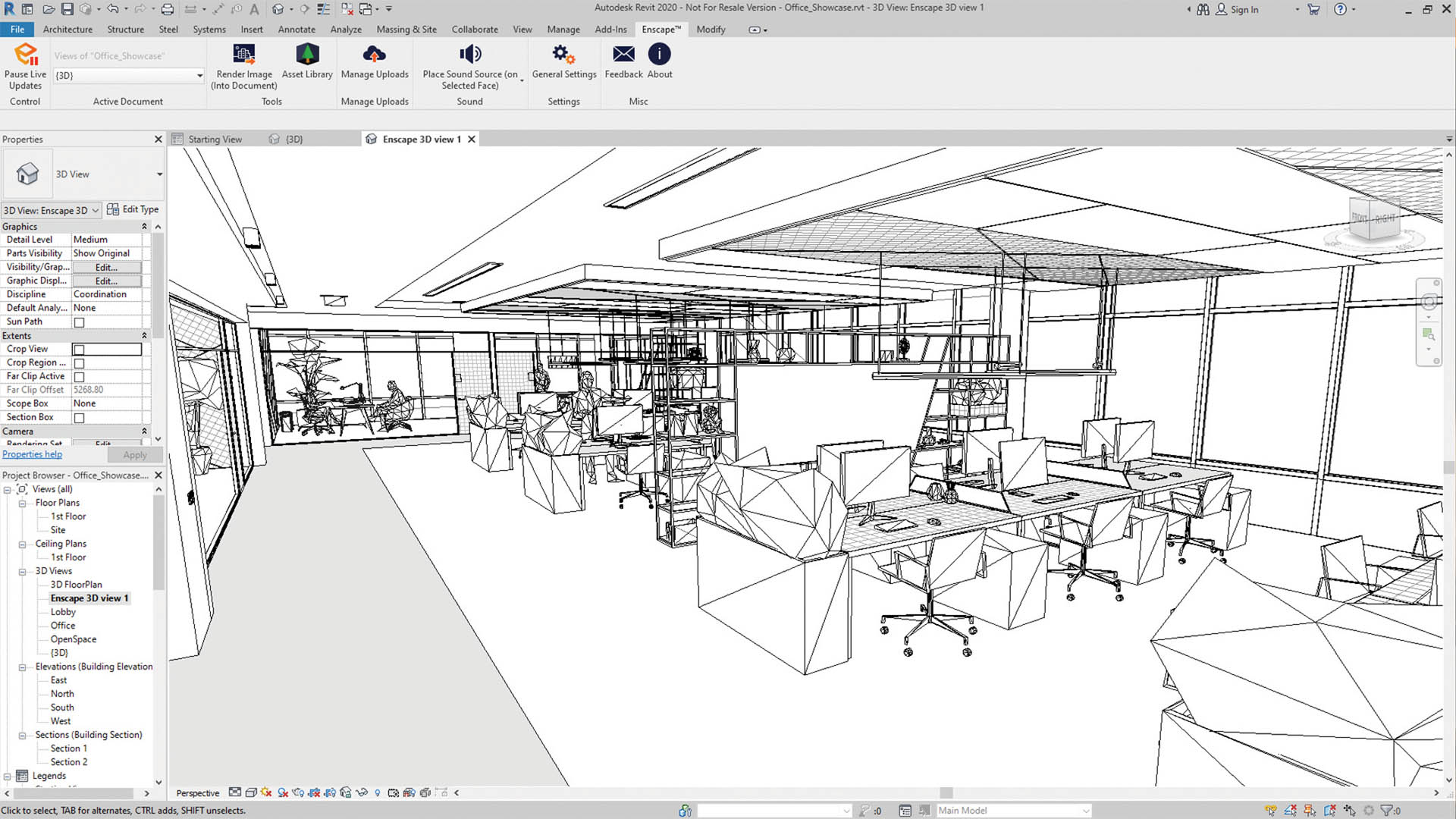Screen dimensions: 1456x819
Task: Expand the Sections Building Section tree node
Action: 22,734
